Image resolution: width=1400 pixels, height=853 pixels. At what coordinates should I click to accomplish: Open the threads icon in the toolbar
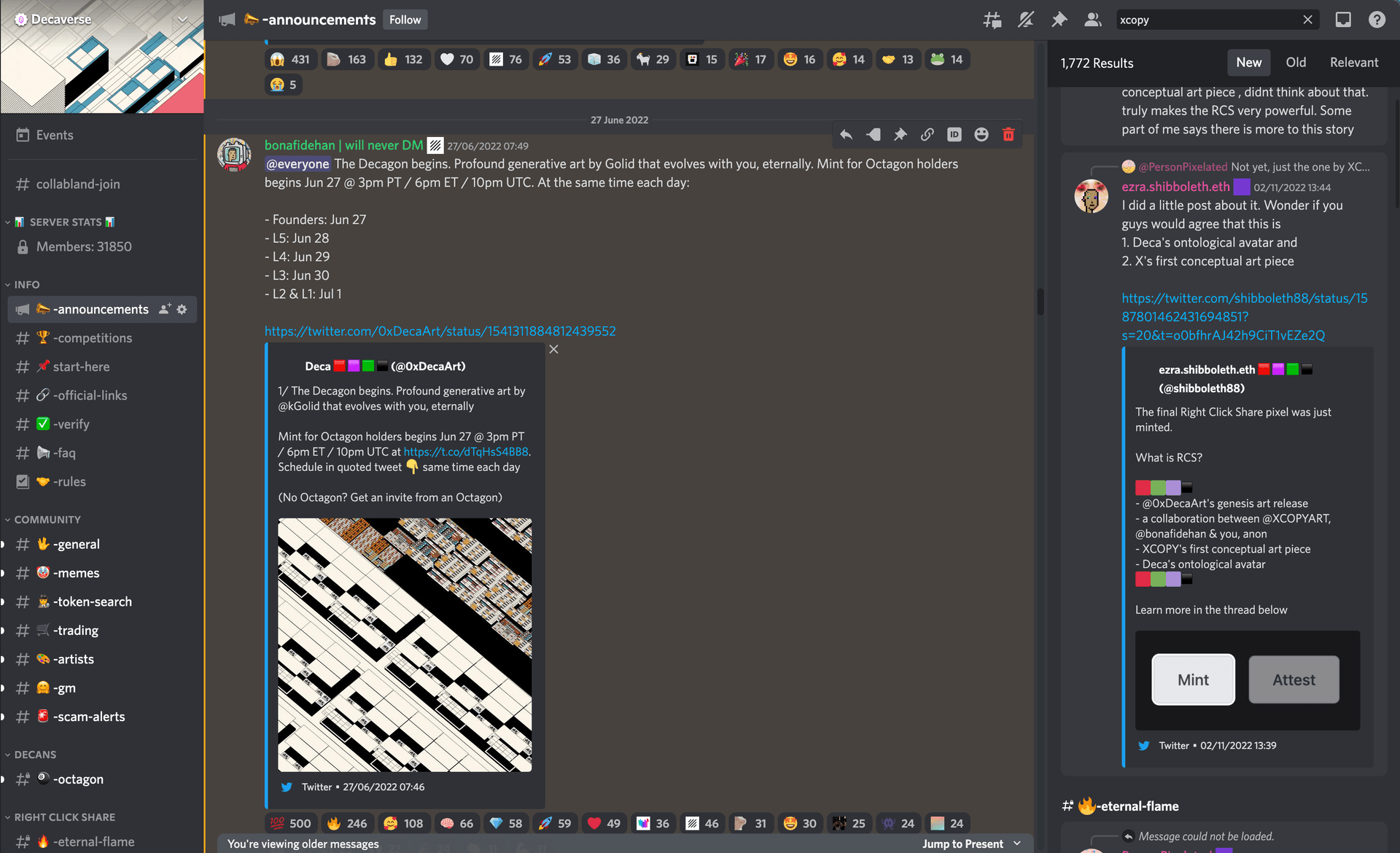(992, 20)
